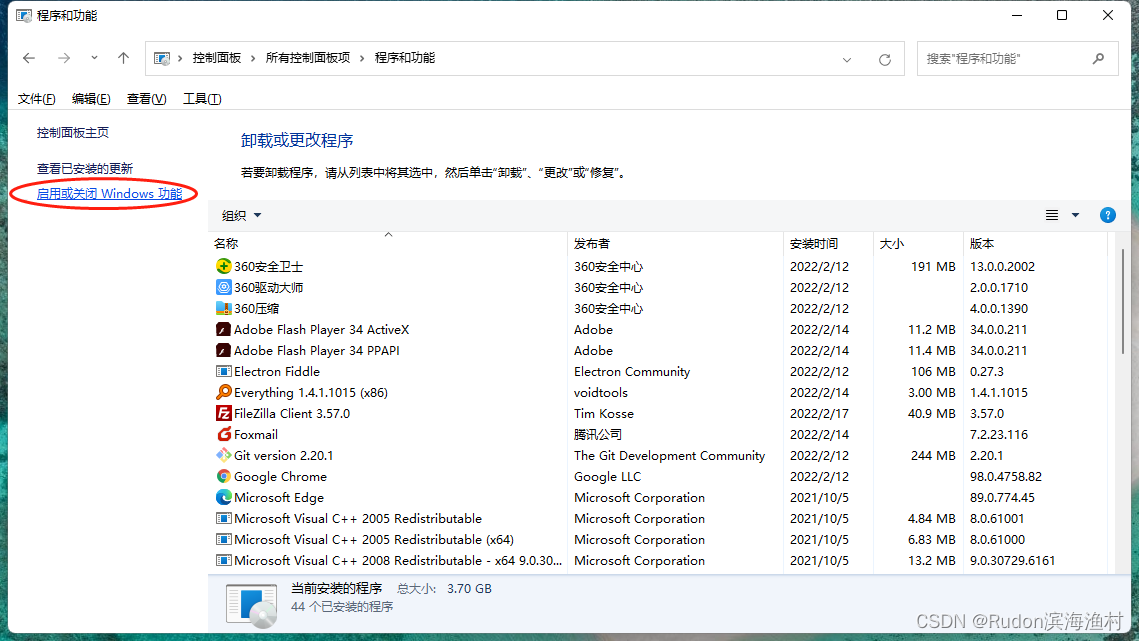1139x641 pixels.
Task: Go up one folder level arrow
Action: point(123,58)
